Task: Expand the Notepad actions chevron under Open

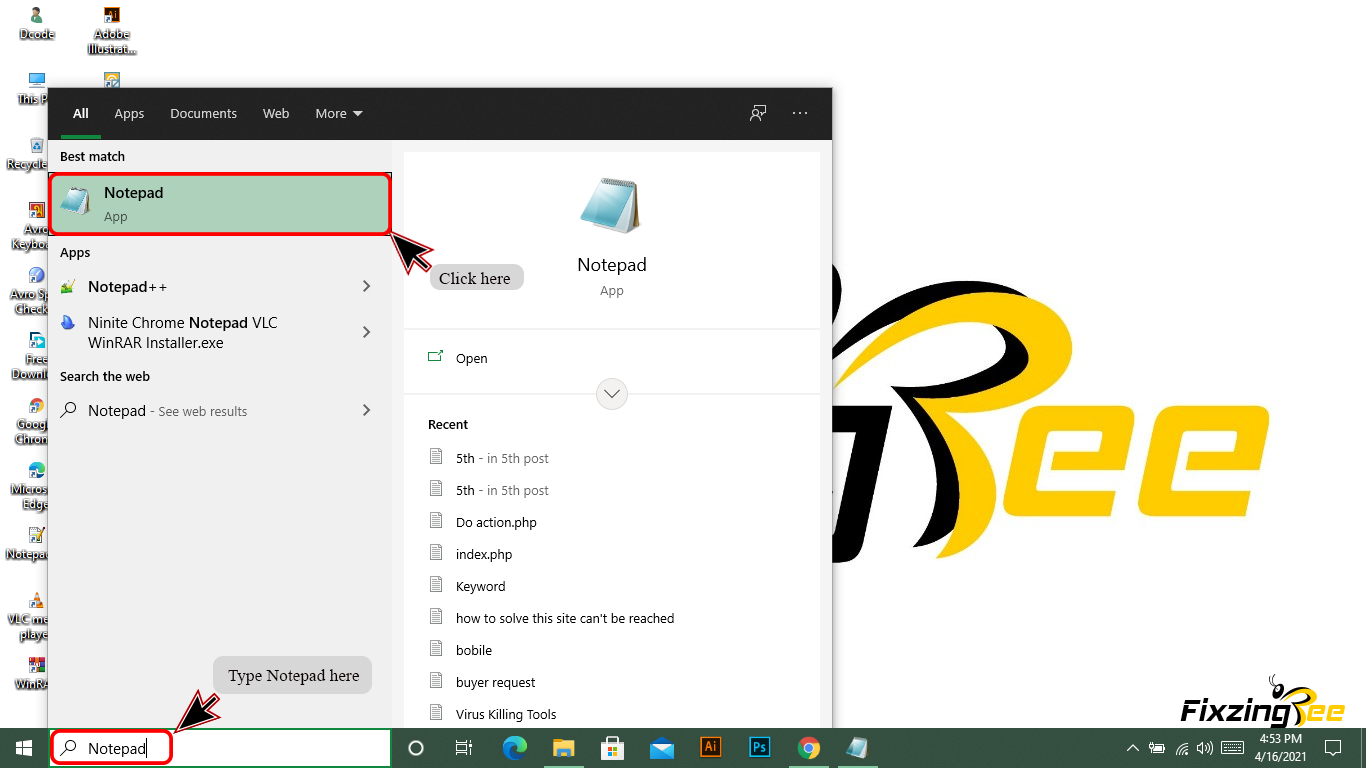Action: 612,394
